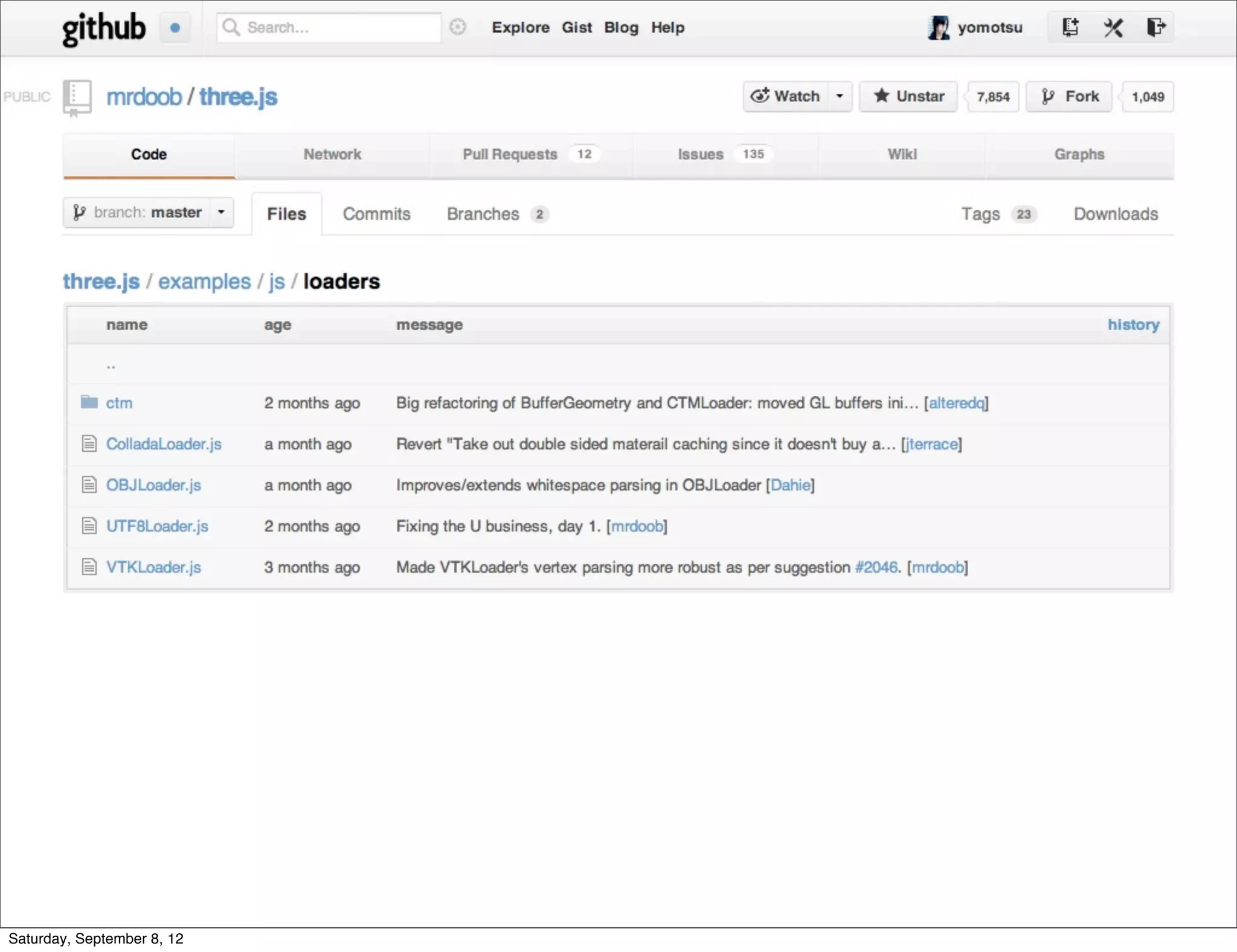The width and height of the screenshot is (1237, 952).
Task: Open account settings tools icon
Action: click(1113, 27)
